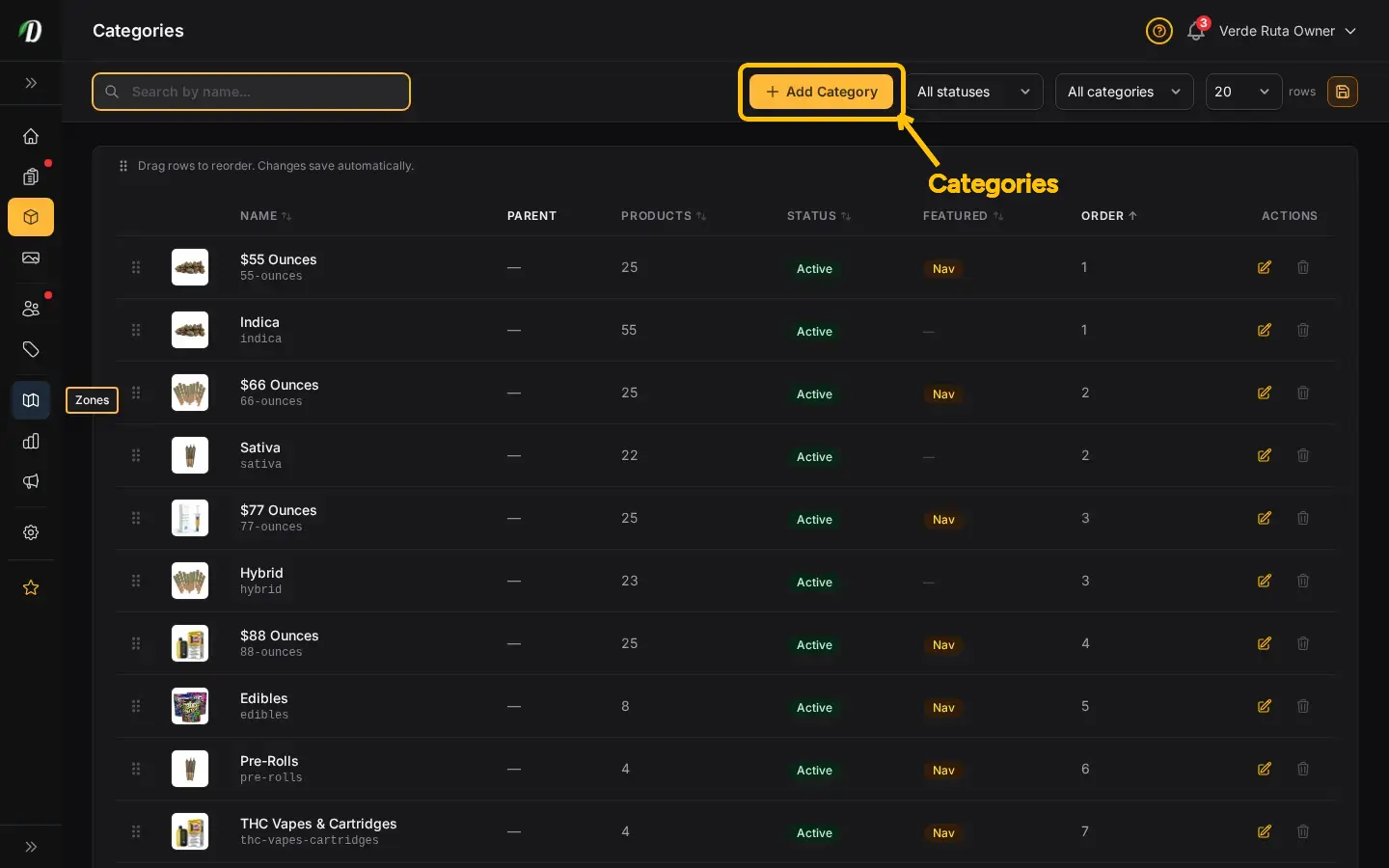
Task: Click the $77 Ounces category thumbnail
Action: (190, 518)
